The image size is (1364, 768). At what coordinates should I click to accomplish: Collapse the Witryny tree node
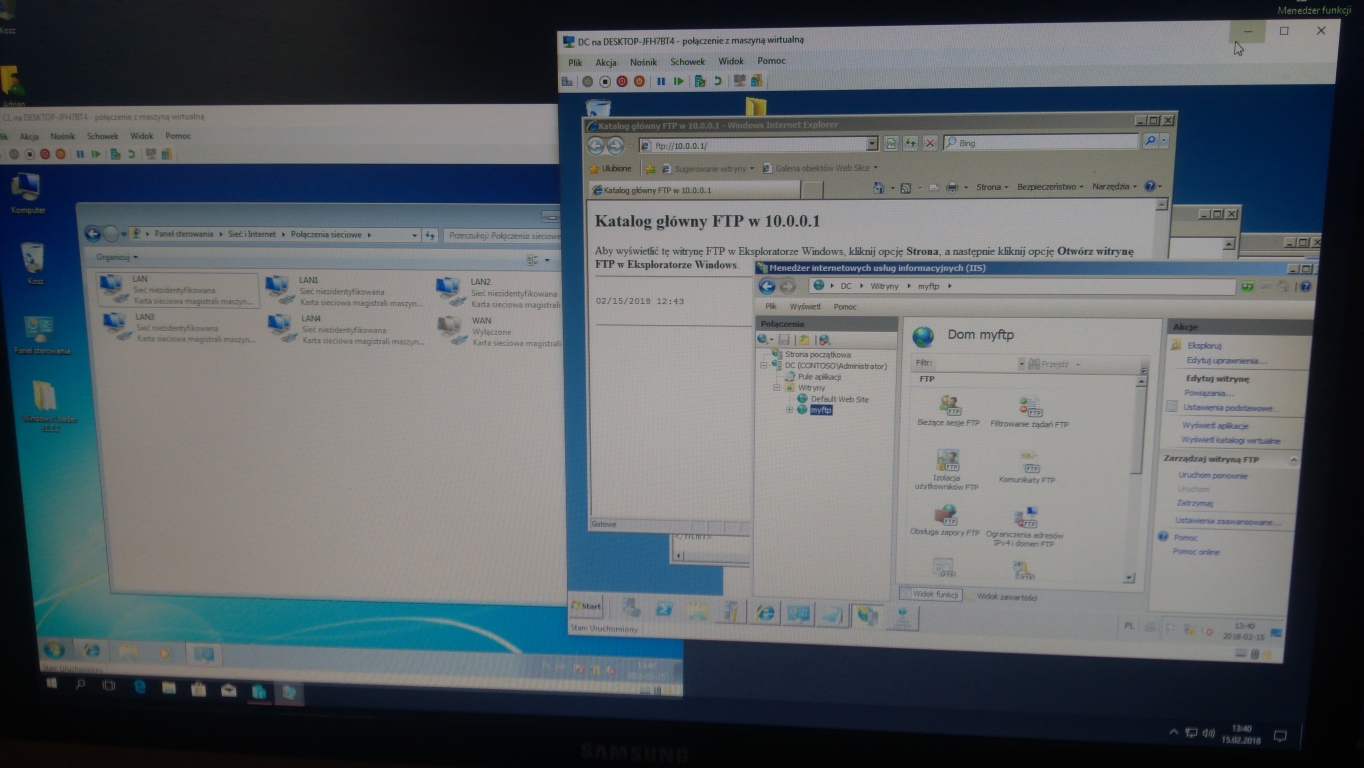[777, 388]
